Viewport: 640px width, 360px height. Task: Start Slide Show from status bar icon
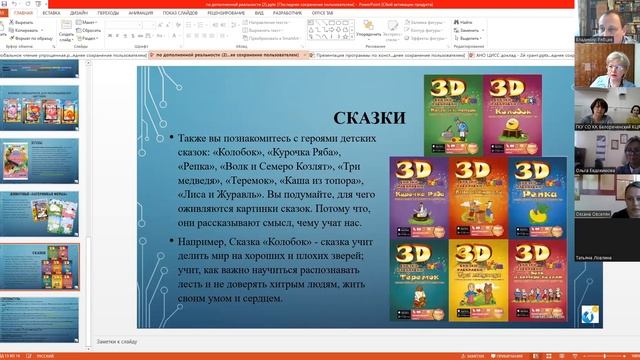[x=575, y=356]
